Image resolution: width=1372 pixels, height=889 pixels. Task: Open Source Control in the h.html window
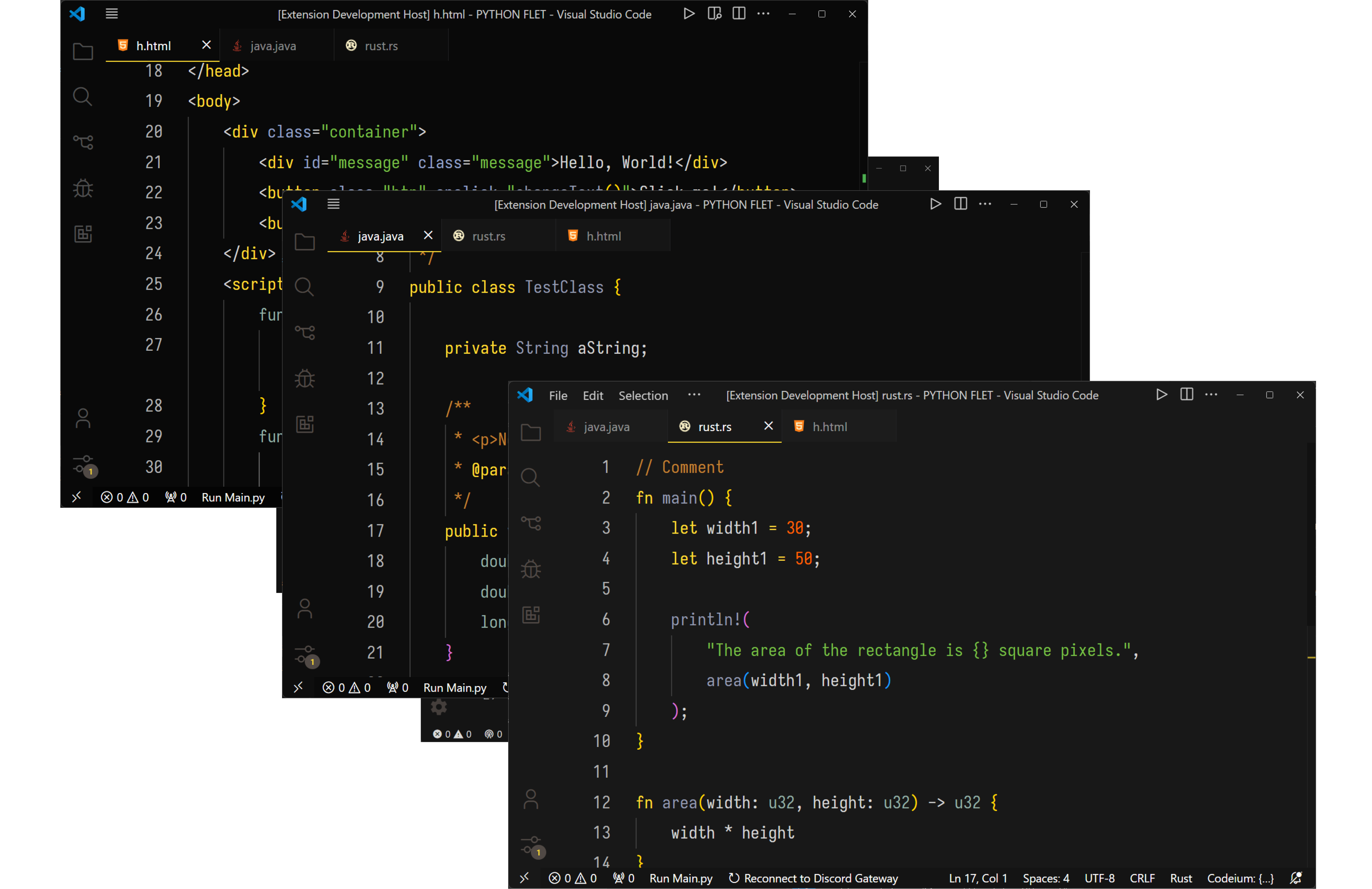(83, 142)
